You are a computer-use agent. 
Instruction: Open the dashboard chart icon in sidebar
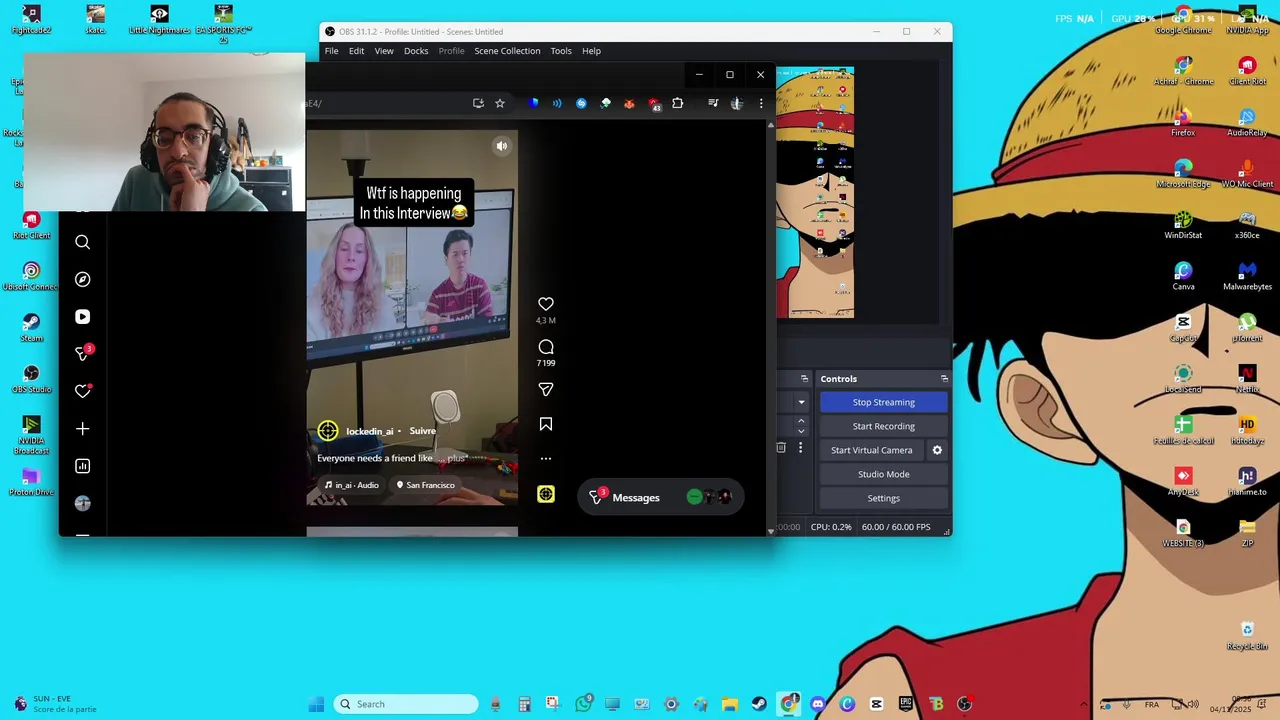pos(83,466)
